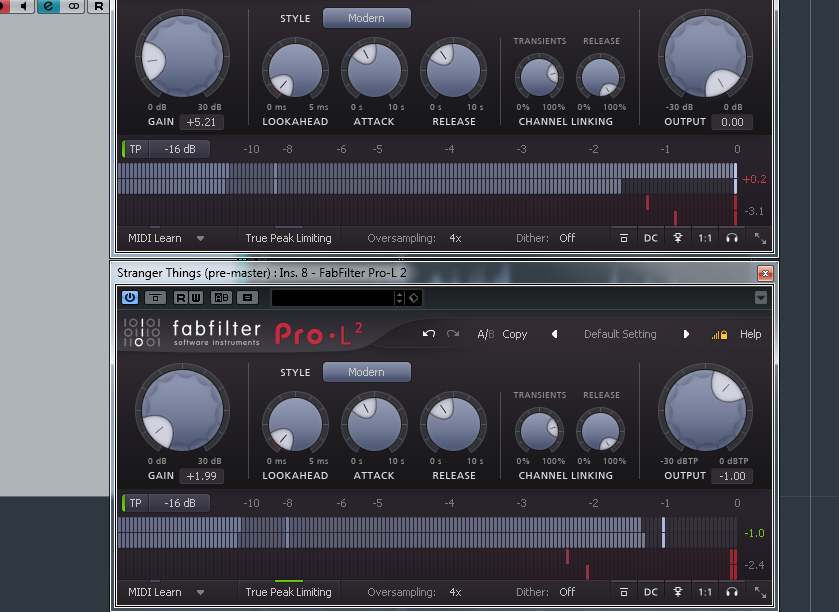839x612 pixels.
Task: Click the Write automation W button in plugin header
Action: pyautogui.click(x=196, y=298)
